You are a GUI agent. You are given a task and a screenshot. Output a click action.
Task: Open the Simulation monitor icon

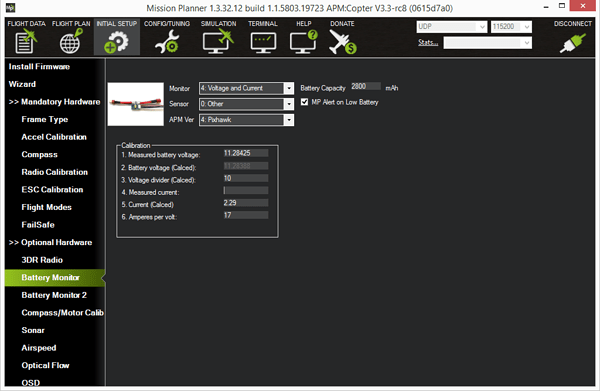pos(218,42)
